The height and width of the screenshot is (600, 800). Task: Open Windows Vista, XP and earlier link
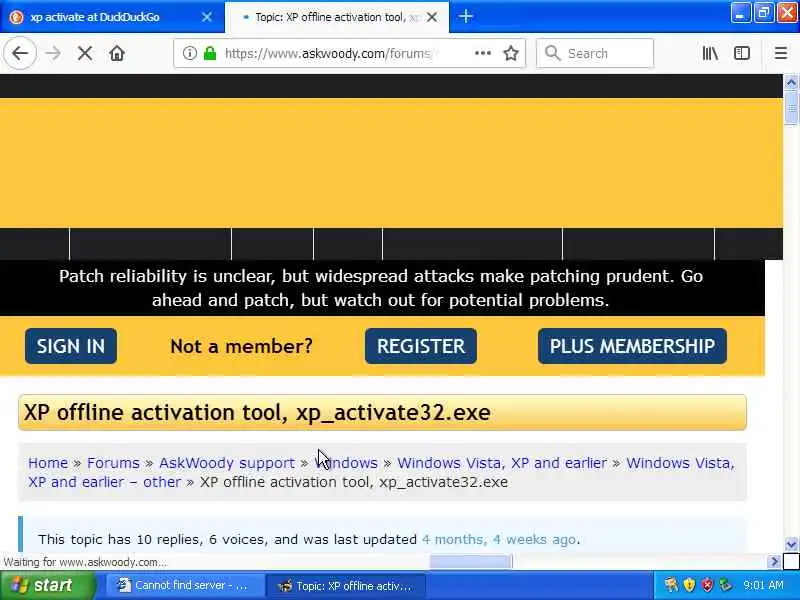point(502,463)
